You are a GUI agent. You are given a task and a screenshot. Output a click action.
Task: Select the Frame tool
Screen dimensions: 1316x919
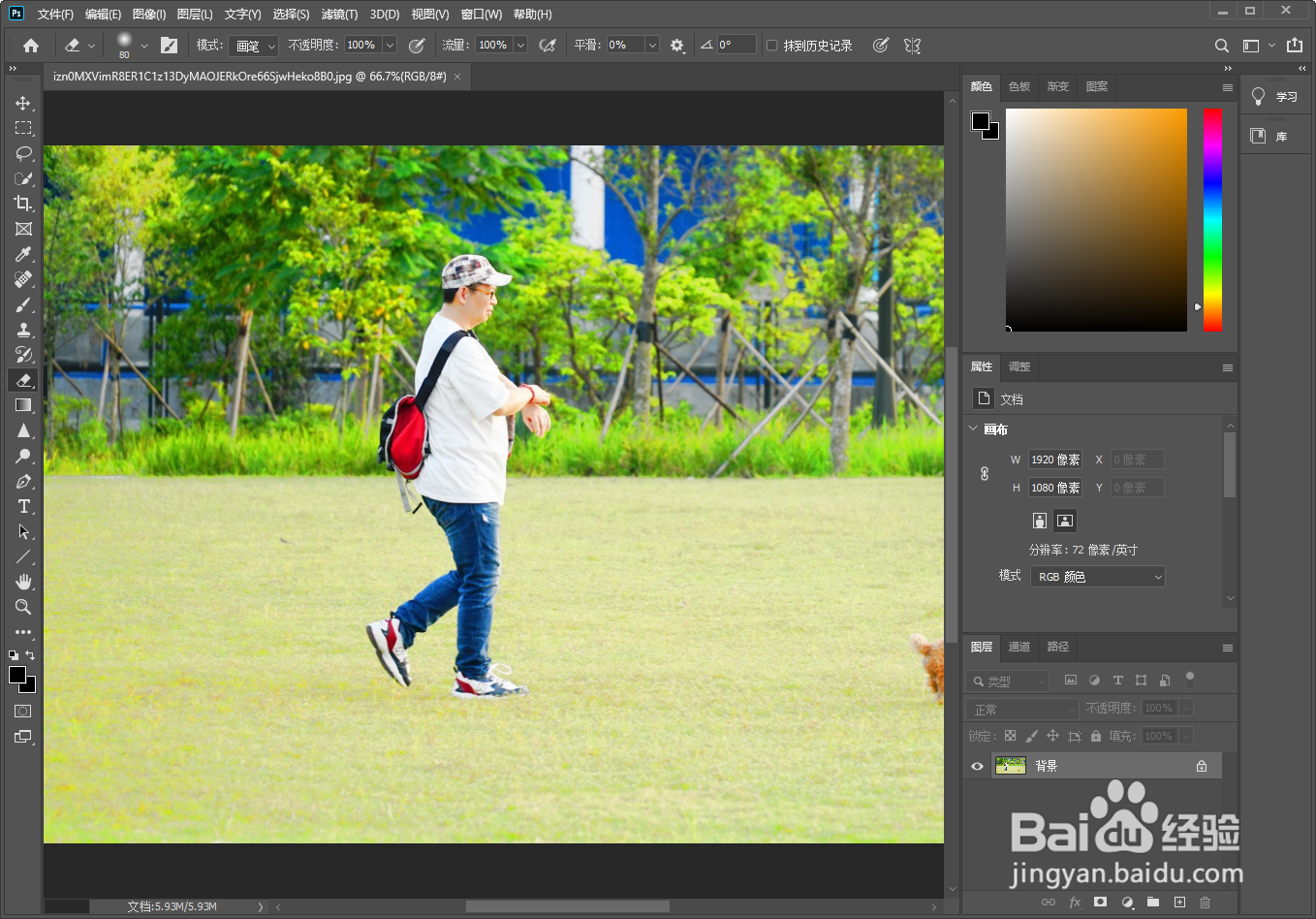[x=23, y=229]
